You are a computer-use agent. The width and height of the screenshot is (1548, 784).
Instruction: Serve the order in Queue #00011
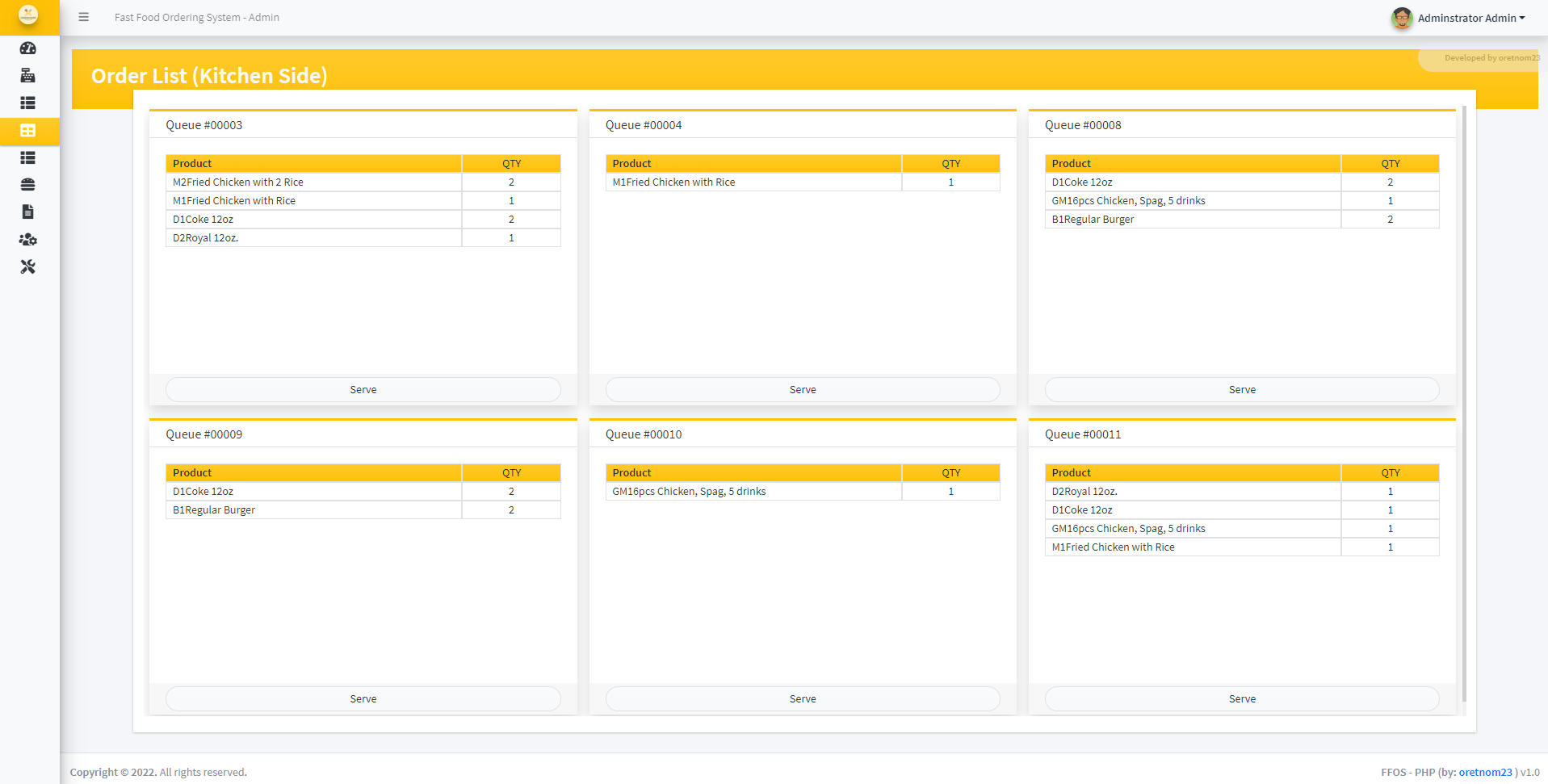1241,698
